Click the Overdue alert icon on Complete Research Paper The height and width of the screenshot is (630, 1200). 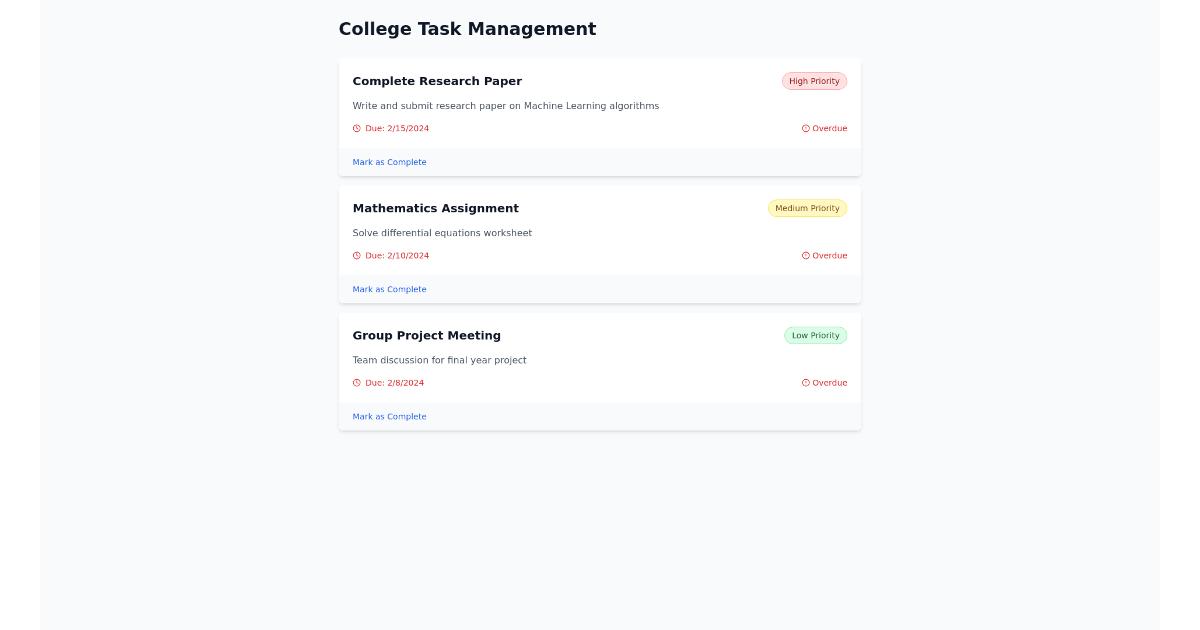coord(805,128)
